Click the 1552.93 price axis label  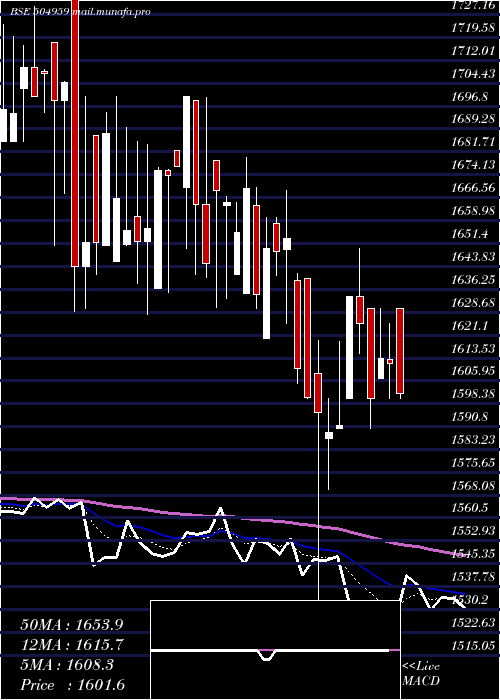click(473, 530)
